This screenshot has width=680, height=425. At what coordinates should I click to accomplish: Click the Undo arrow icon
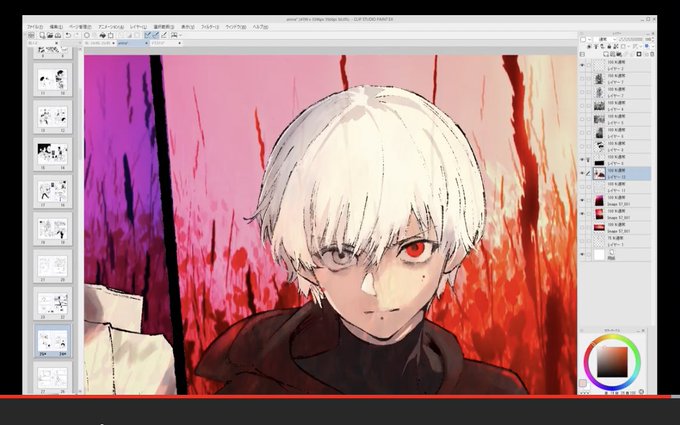[x=68, y=36]
